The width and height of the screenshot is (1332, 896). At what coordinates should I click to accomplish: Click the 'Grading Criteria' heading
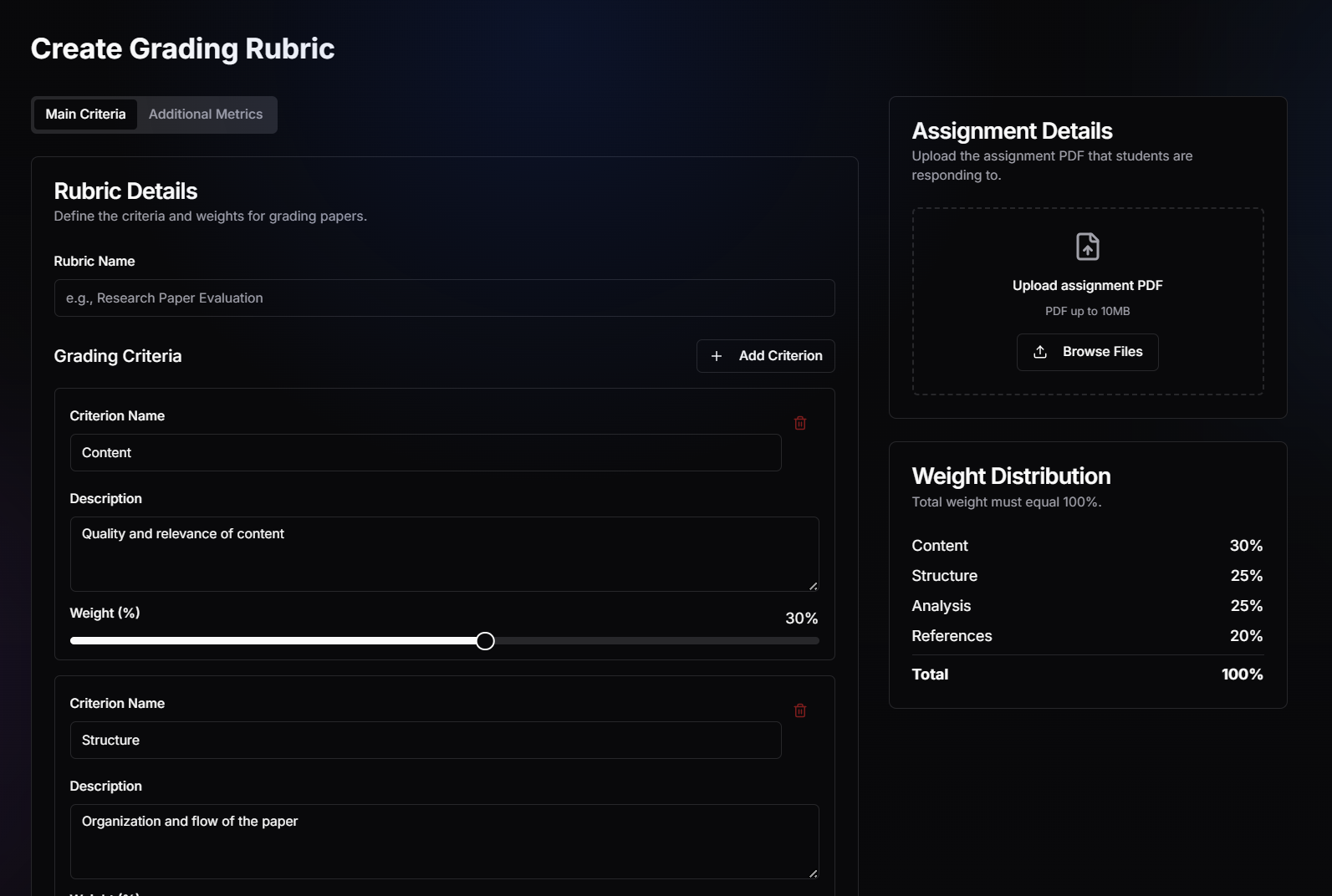coord(118,356)
